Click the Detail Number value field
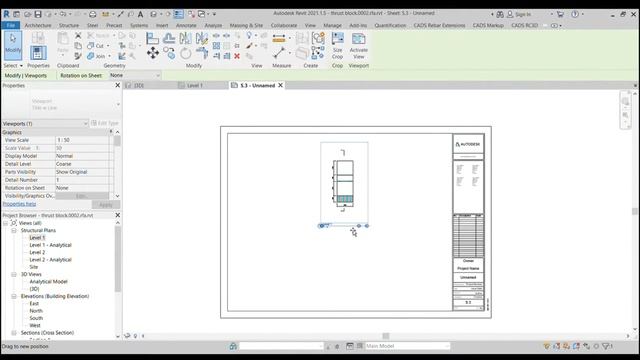640x360 pixels. [x=82, y=180]
